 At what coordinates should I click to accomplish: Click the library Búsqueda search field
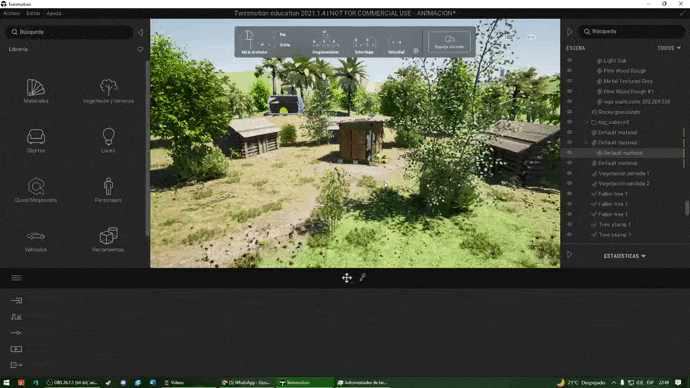[70, 32]
